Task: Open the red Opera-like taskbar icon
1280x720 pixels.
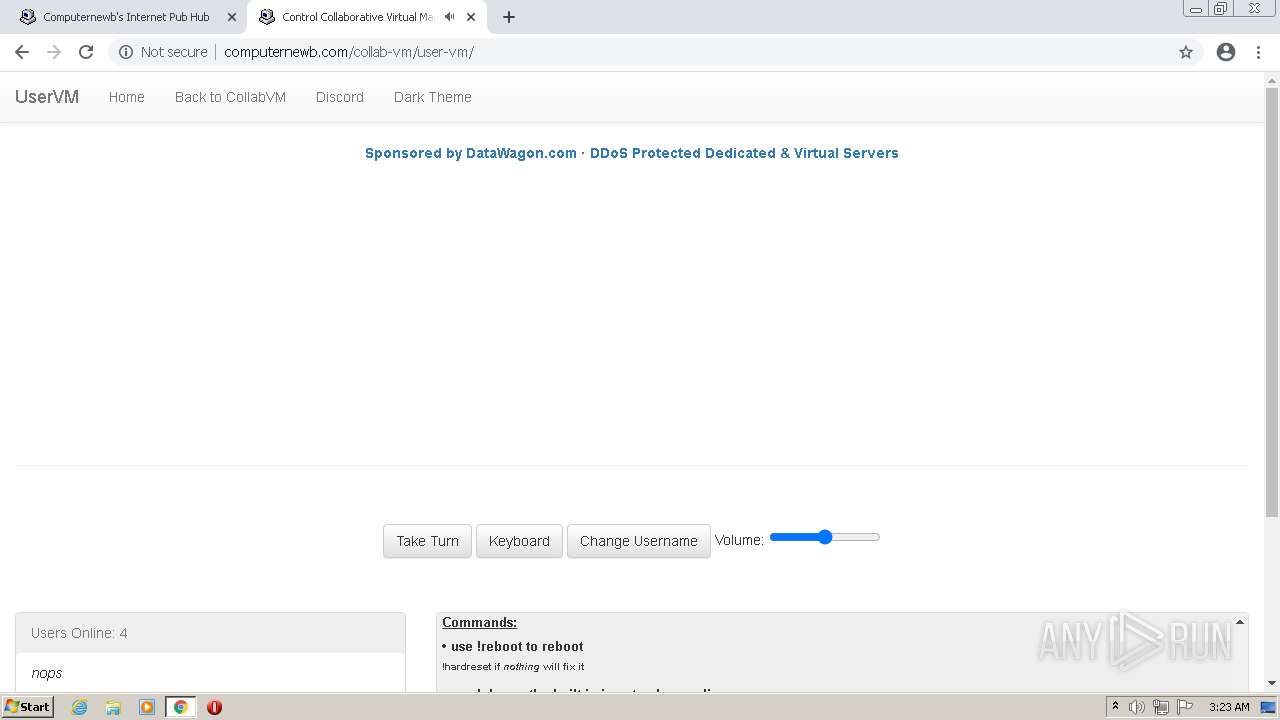Action: tap(214, 707)
